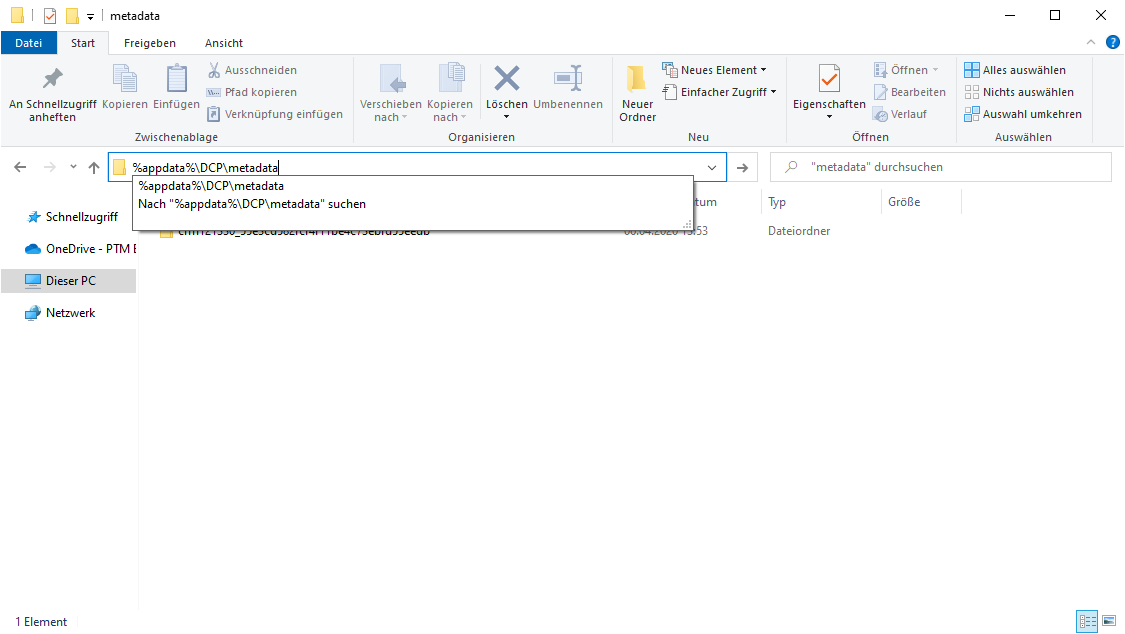
Task: Click the Löschen red X icon
Action: pos(507,79)
